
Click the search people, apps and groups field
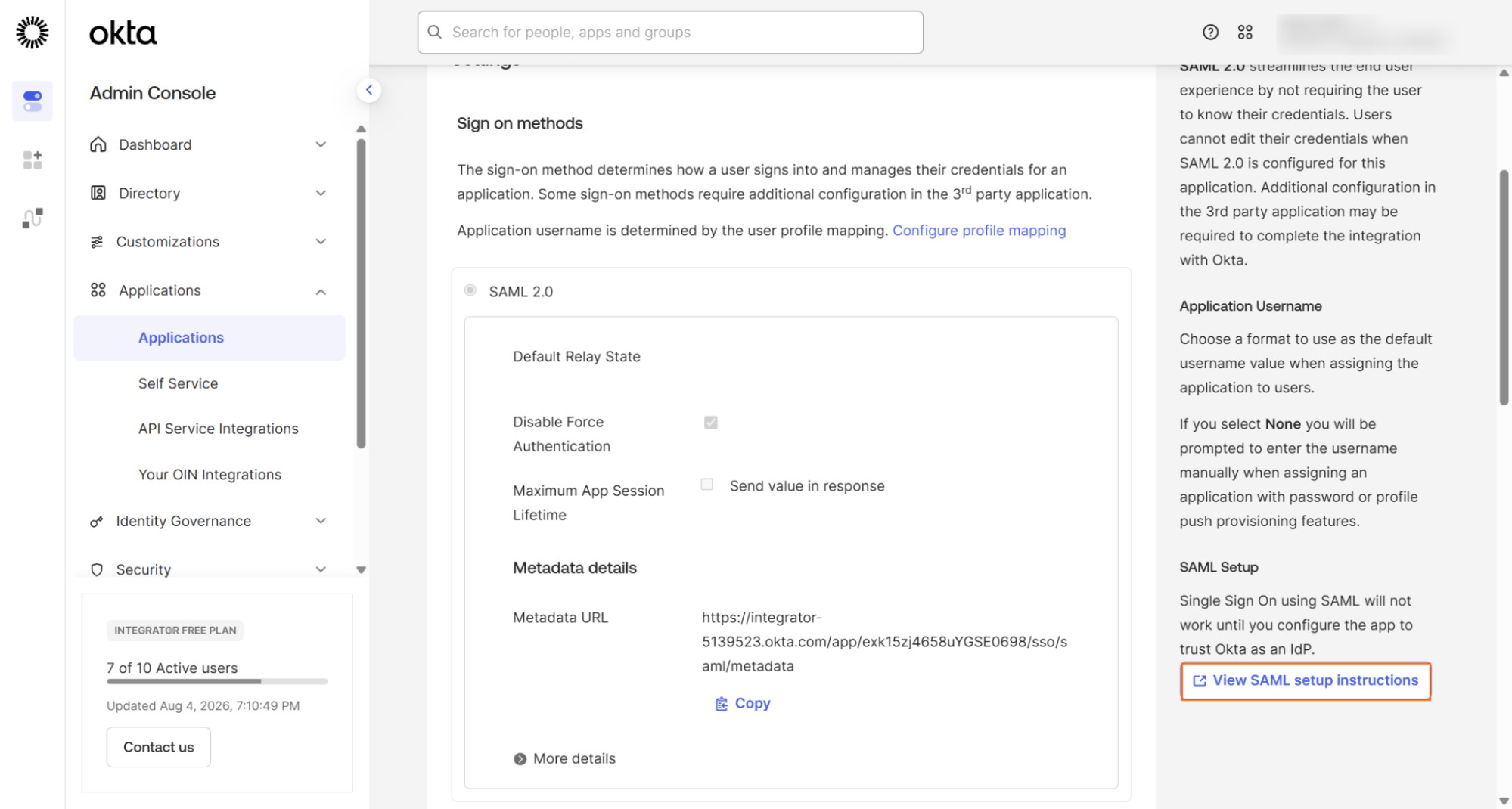[x=670, y=32]
